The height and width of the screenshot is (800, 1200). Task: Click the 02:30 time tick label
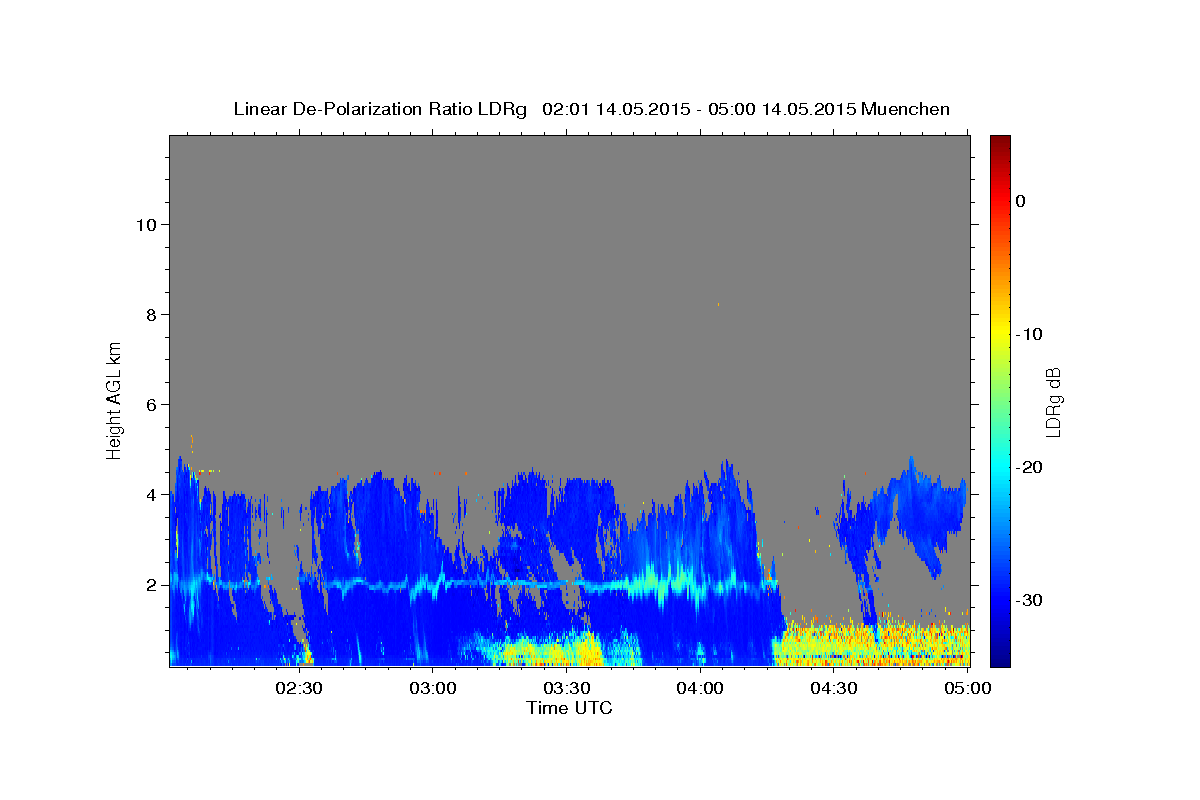299,687
